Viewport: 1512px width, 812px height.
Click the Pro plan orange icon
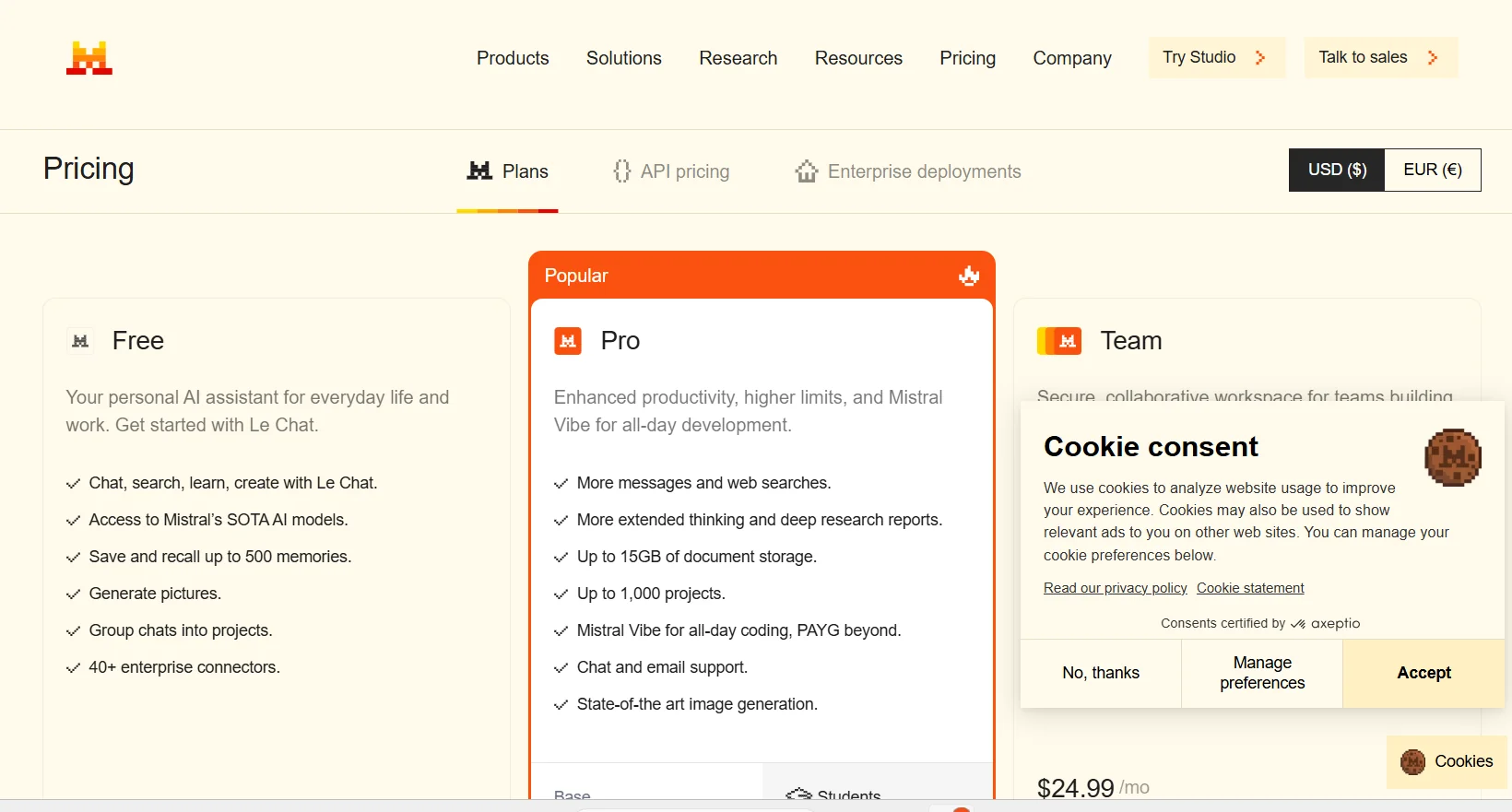point(568,341)
